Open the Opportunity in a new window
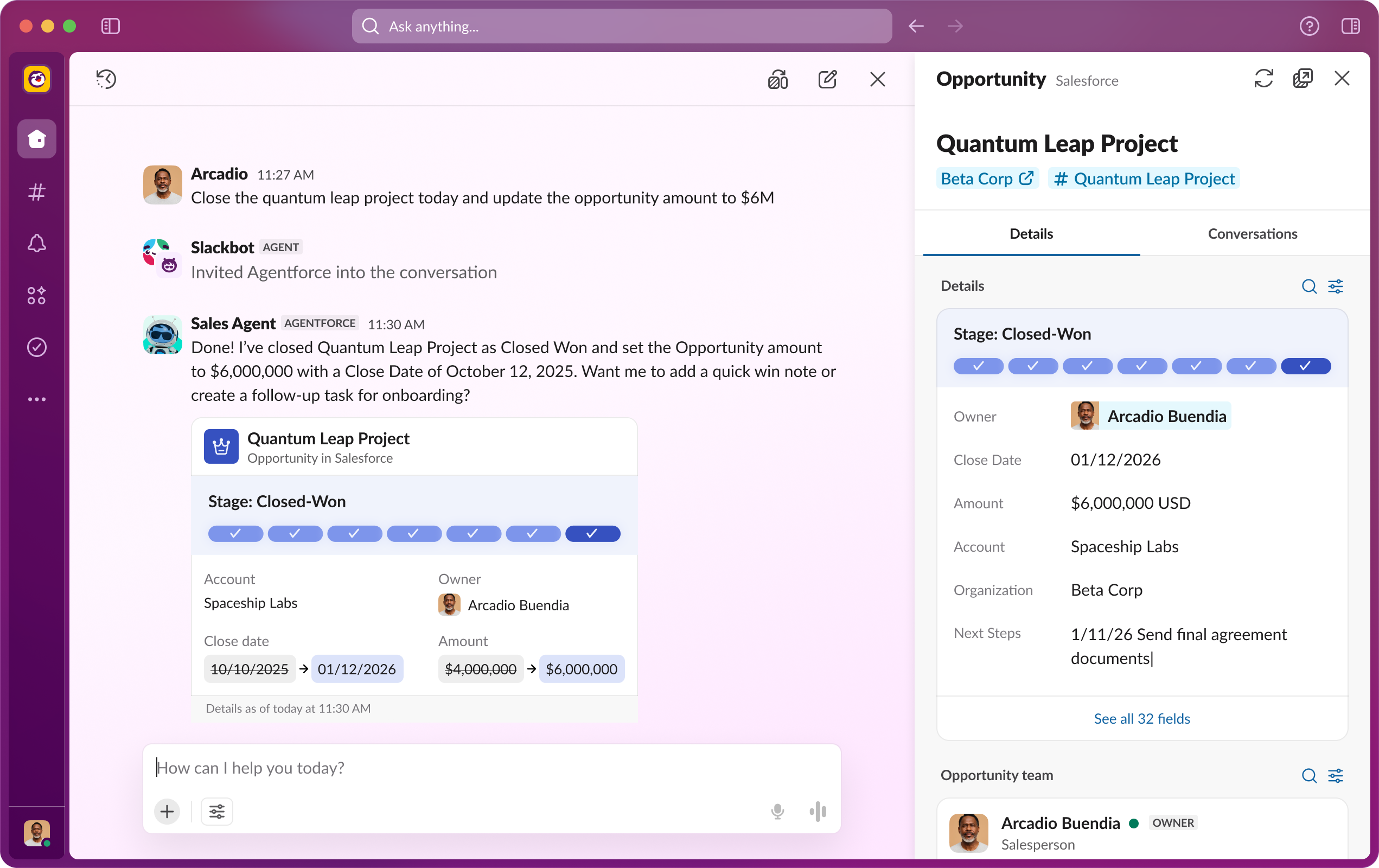The width and height of the screenshot is (1379, 868). coord(1303,79)
